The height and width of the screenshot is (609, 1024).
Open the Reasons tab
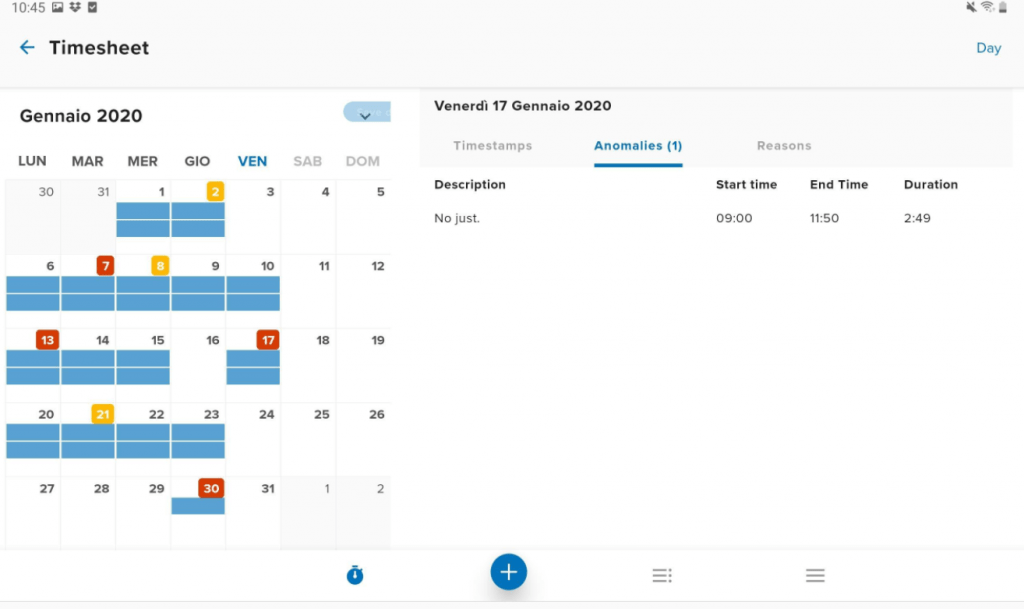coord(783,145)
